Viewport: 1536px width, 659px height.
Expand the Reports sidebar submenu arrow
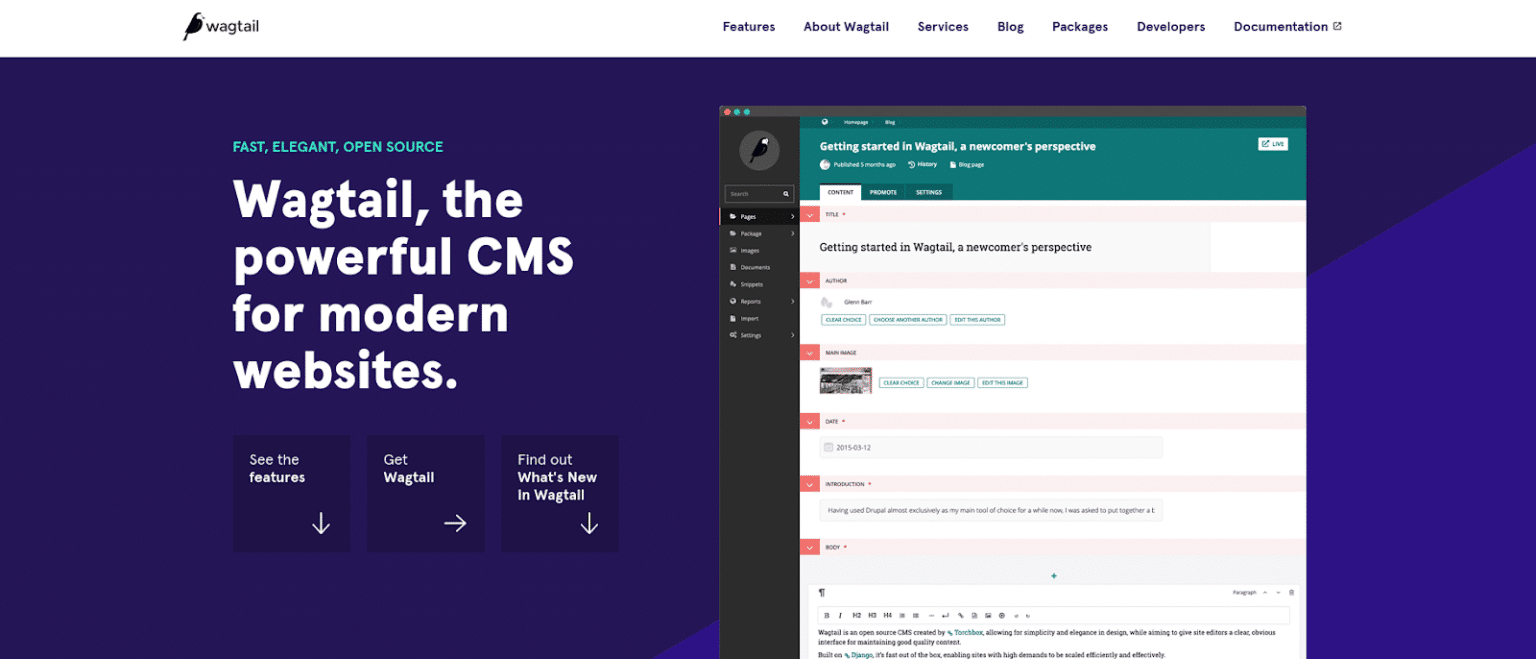click(x=792, y=301)
